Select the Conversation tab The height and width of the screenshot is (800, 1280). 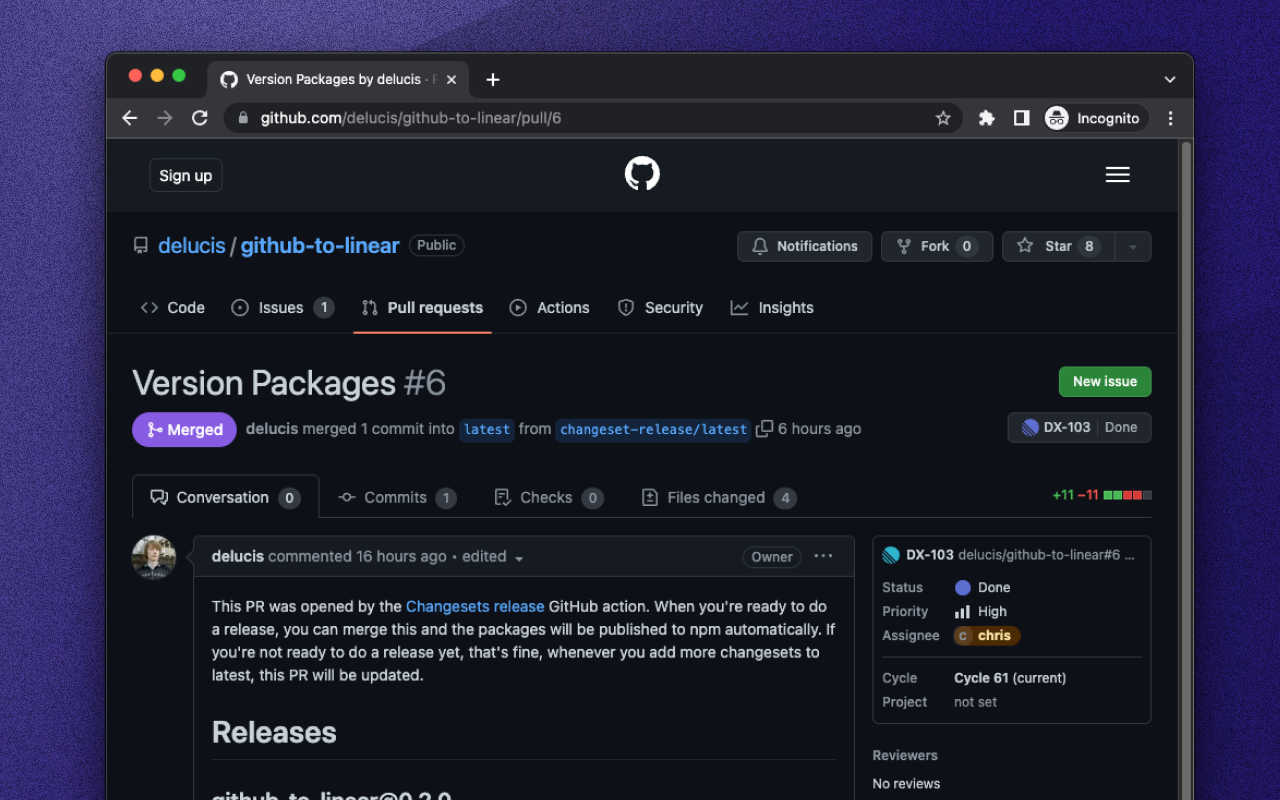click(226, 497)
